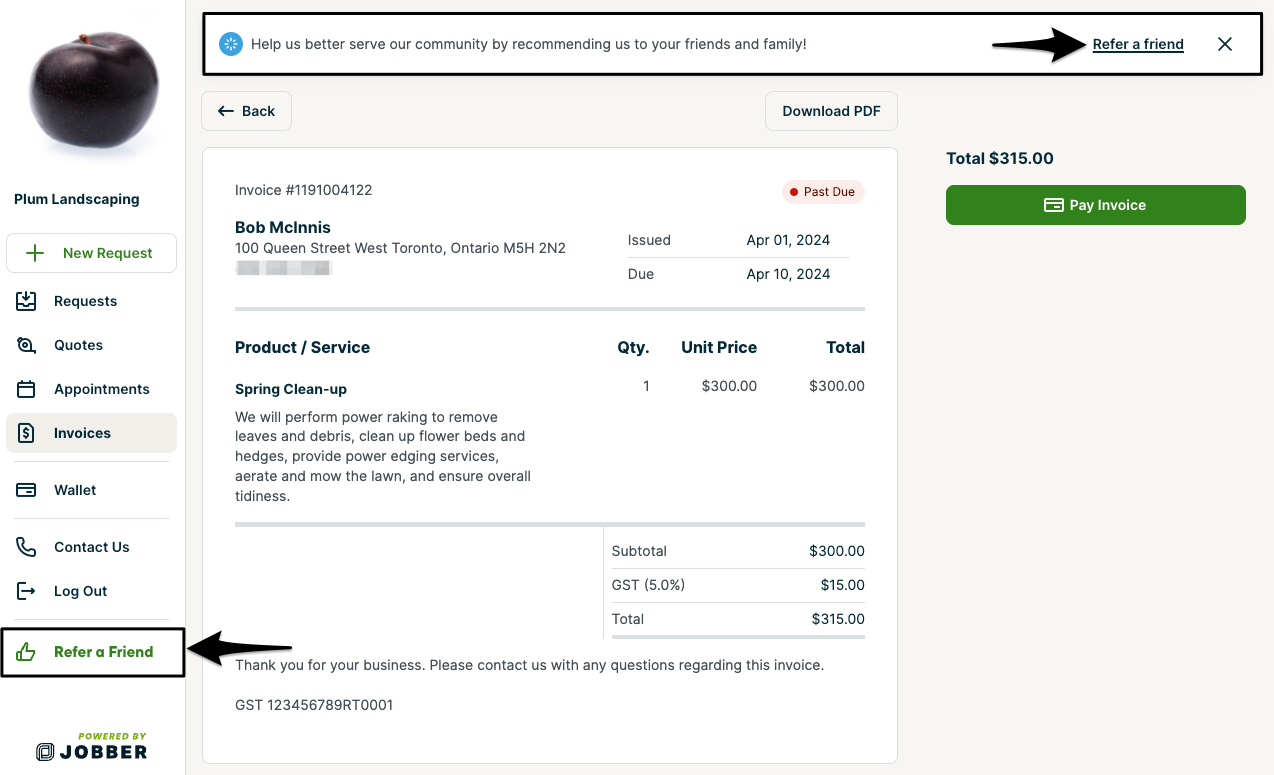
Task: Click the Contact Us phone icon
Action: [x=25, y=547]
